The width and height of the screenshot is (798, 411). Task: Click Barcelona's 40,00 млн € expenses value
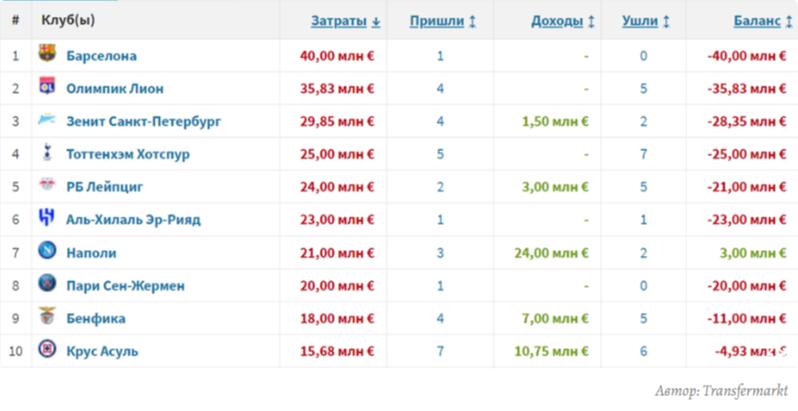point(337,56)
